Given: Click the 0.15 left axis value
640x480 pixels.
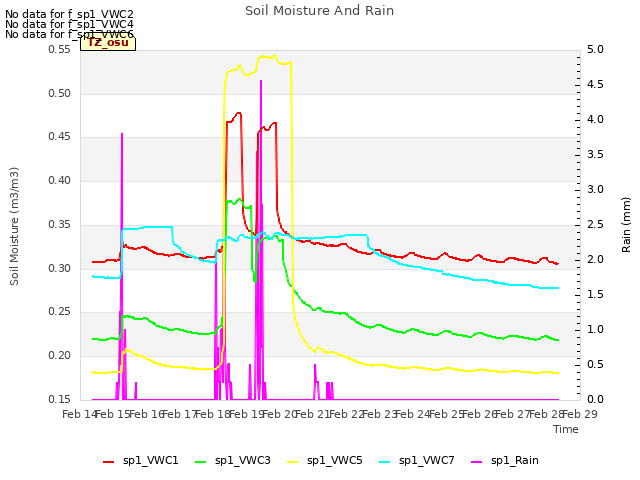Looking at the screenshot, I should (x=60, y=399).
